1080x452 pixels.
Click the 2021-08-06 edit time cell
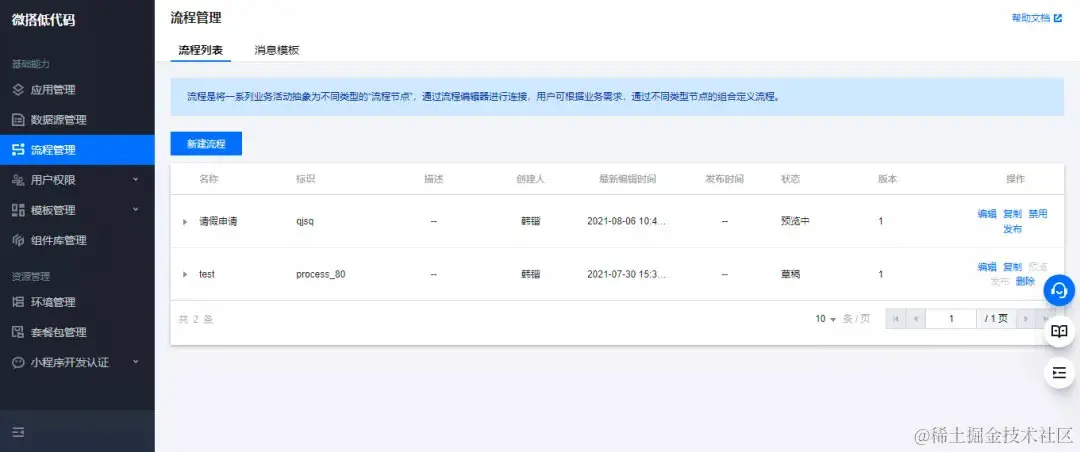[x=626, y=222]
